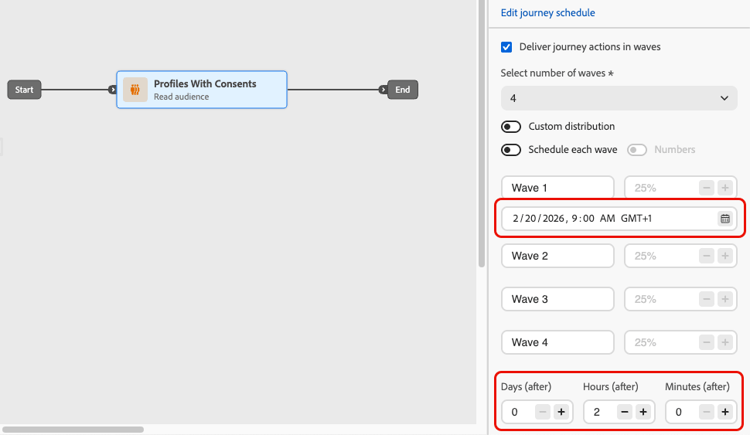This screenshot has height=435, width=750.
Task: Increase Minutes (after) with plus button
Action: click(725, 411)
